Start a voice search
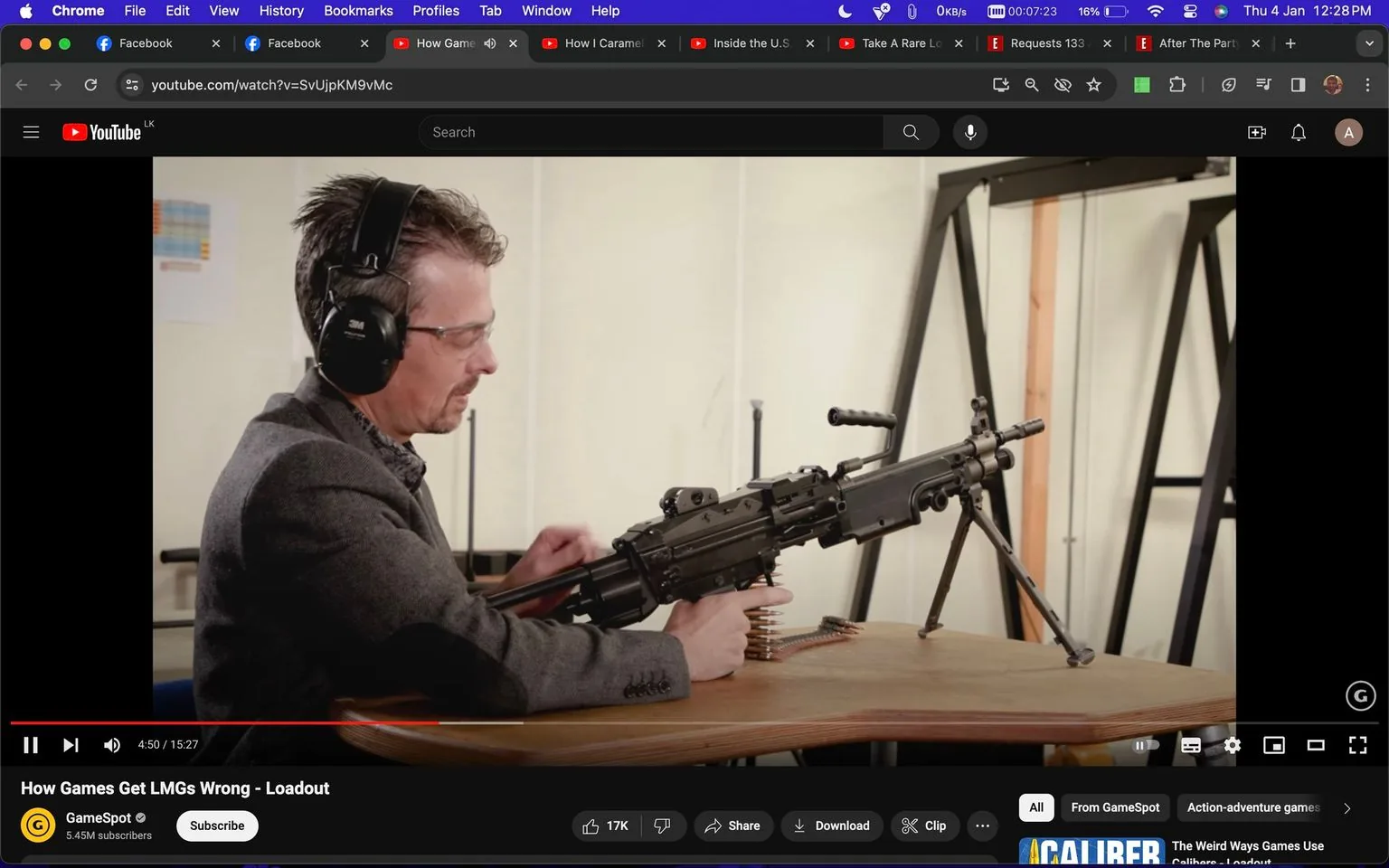Viewport: 1389px width, 868px height. (969, 131)
